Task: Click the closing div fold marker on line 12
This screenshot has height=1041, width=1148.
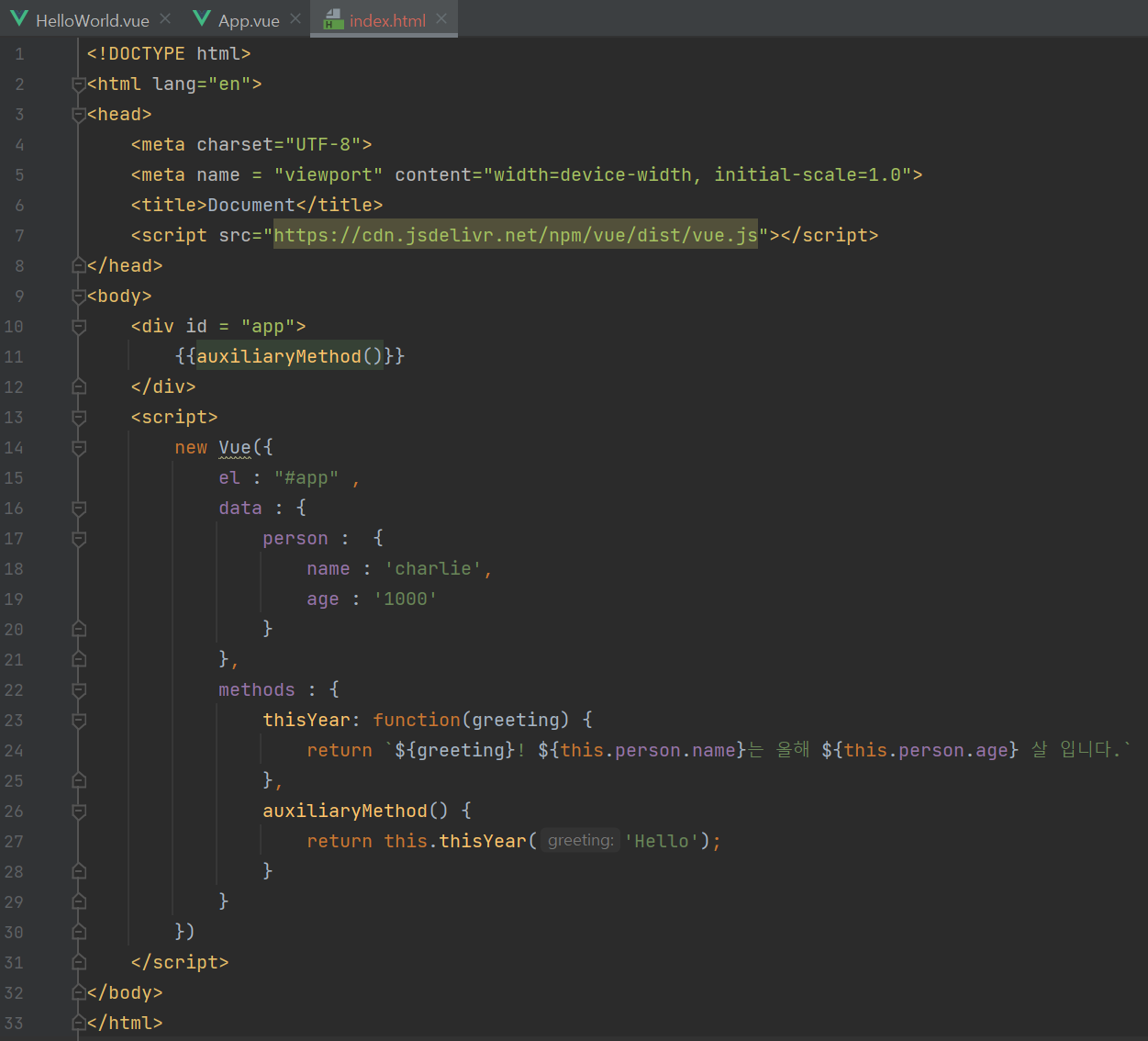Action: coord(79,386)
